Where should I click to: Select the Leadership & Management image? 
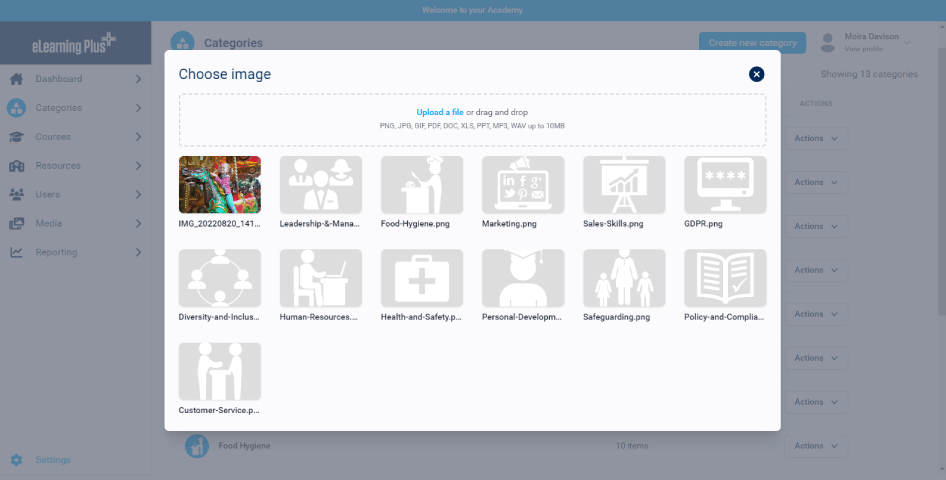321,185
